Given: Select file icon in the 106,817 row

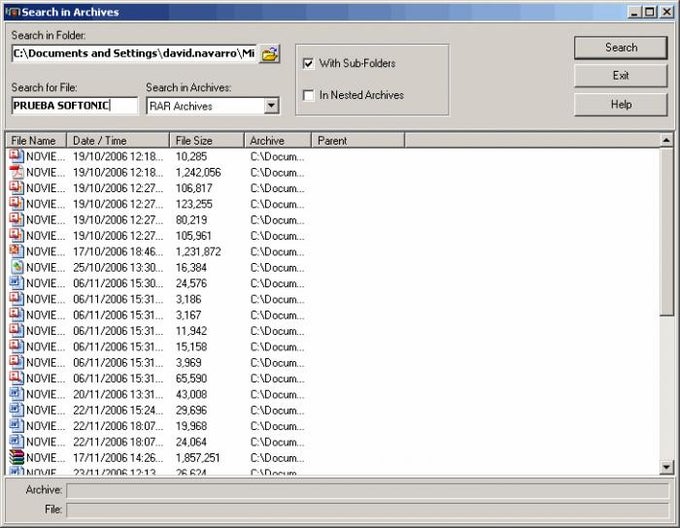Looking at the screenshot, I should (16, 188).
